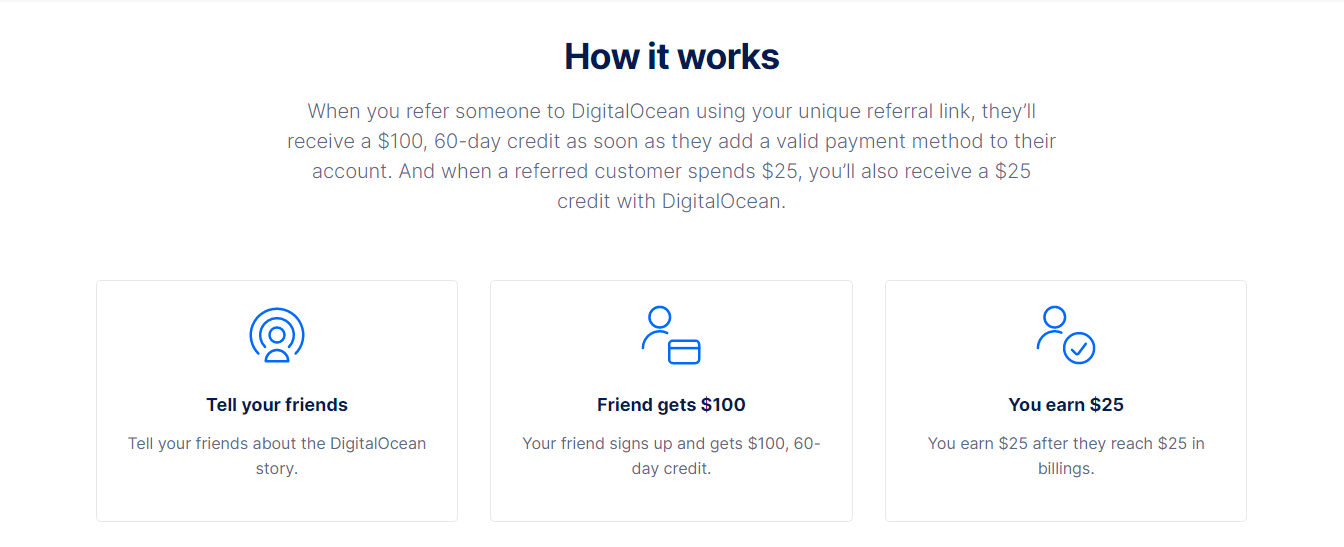Click the "How it works" heading
The width and height of the screenshot is (1344, 547).
672,56
